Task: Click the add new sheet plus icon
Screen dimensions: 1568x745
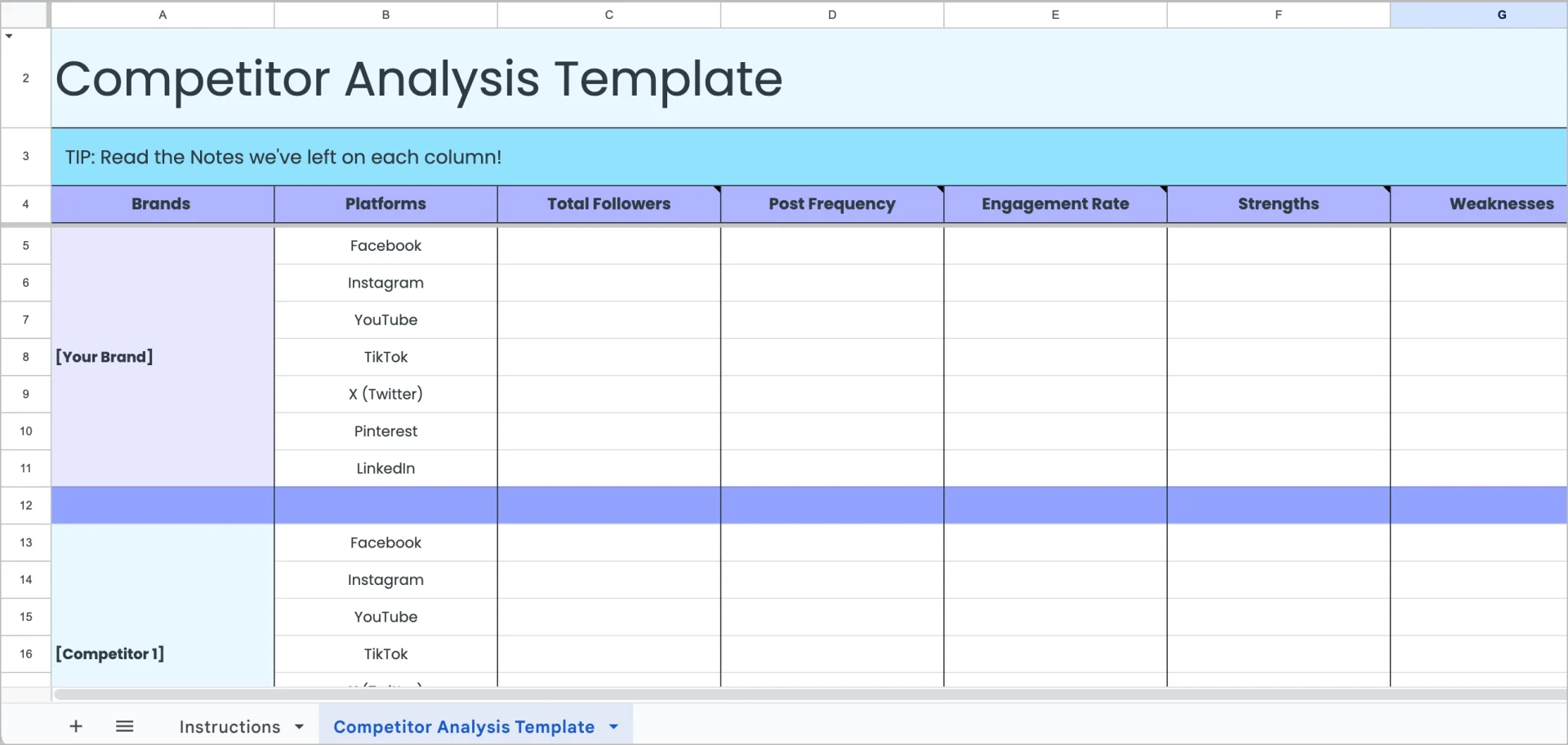Action: (x=76, y=726)
